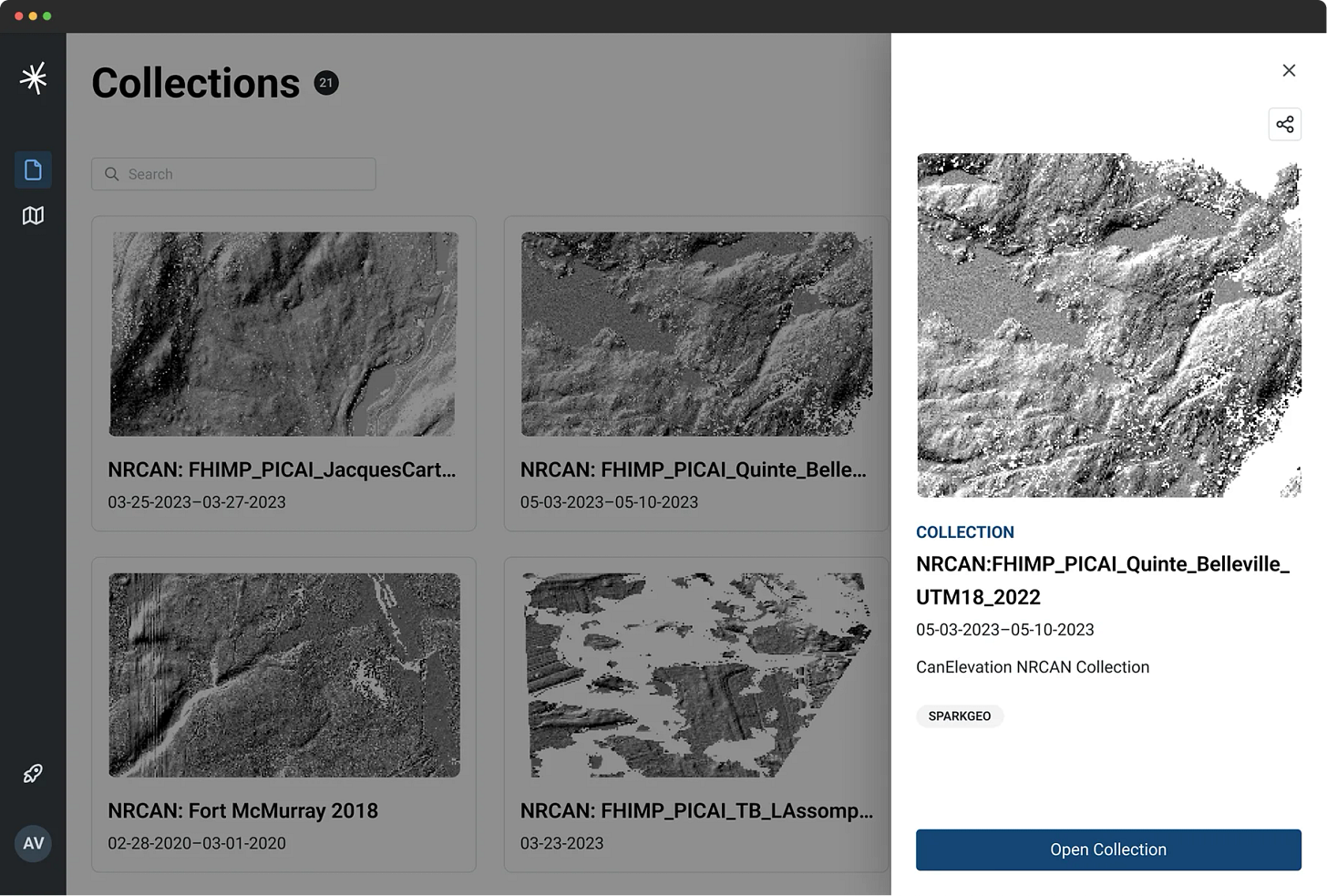This screenshot has width=1327, height=896.
Task: Click the date range 03-25-2023–03-27-2023
Action: coord(197,502)
